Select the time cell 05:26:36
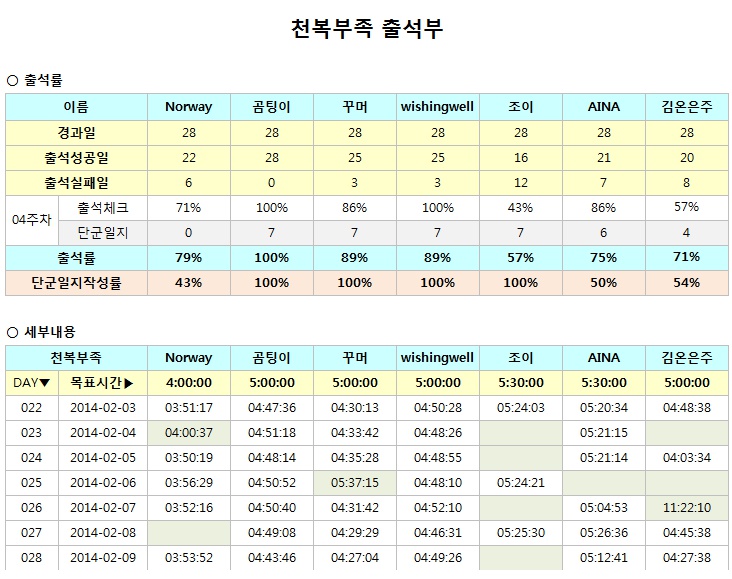The width and height of the screenshot is (732, 579). click(x=604, y=533)
